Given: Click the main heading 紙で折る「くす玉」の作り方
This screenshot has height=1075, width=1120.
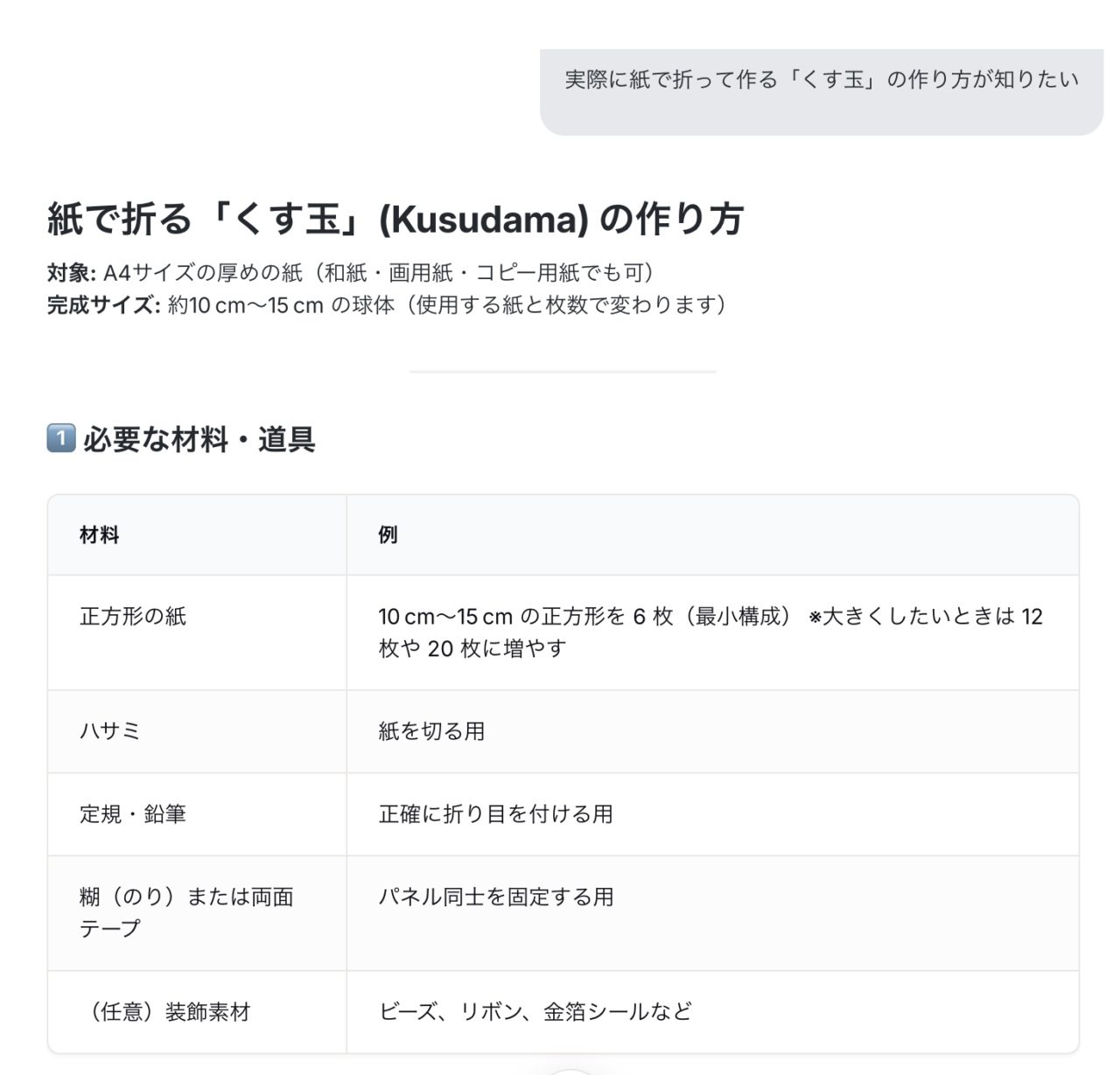Looking at the screenshot, I should pyautogui.click(x=395, y=219).
